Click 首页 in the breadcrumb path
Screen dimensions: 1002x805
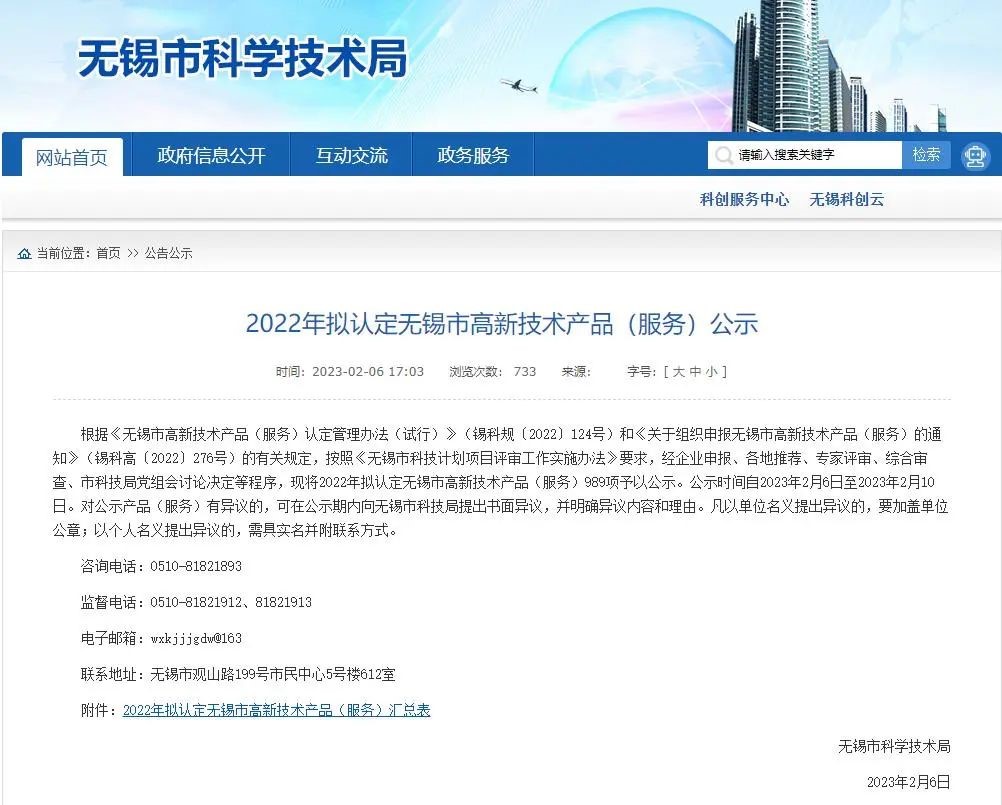point(108,254)
